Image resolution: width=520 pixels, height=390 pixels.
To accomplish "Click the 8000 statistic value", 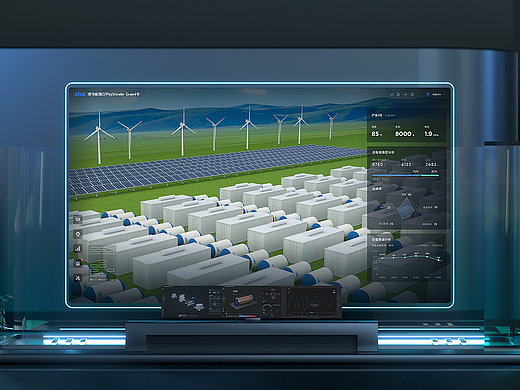I will (x=403, y=134).
